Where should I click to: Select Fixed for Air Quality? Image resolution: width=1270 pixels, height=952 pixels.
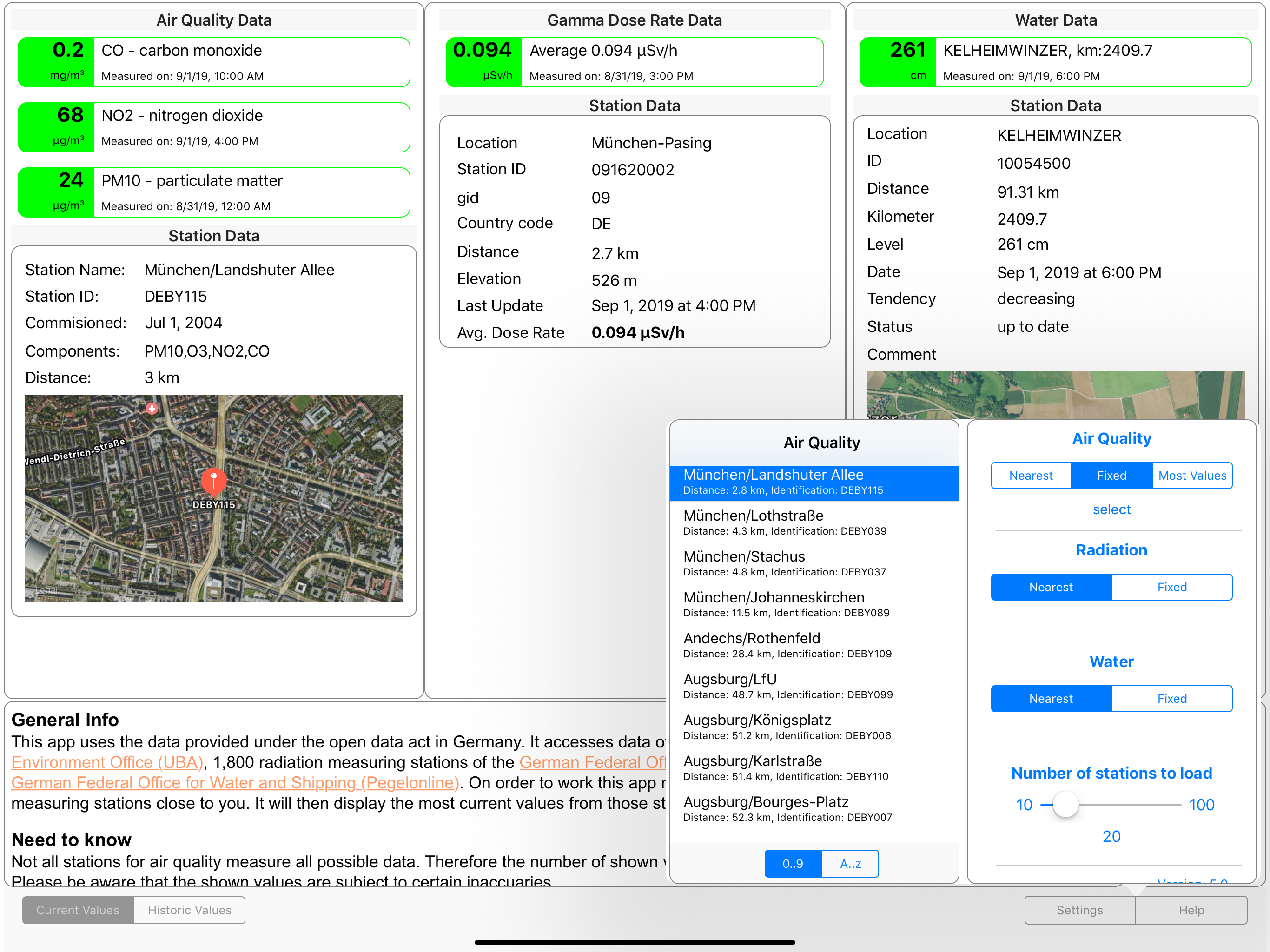coord(1111,476)
